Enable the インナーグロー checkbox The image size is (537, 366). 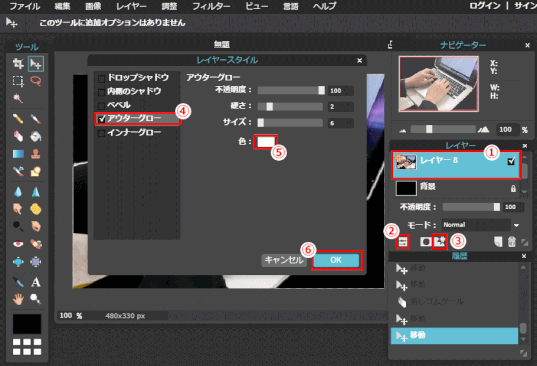pos(101,133)
